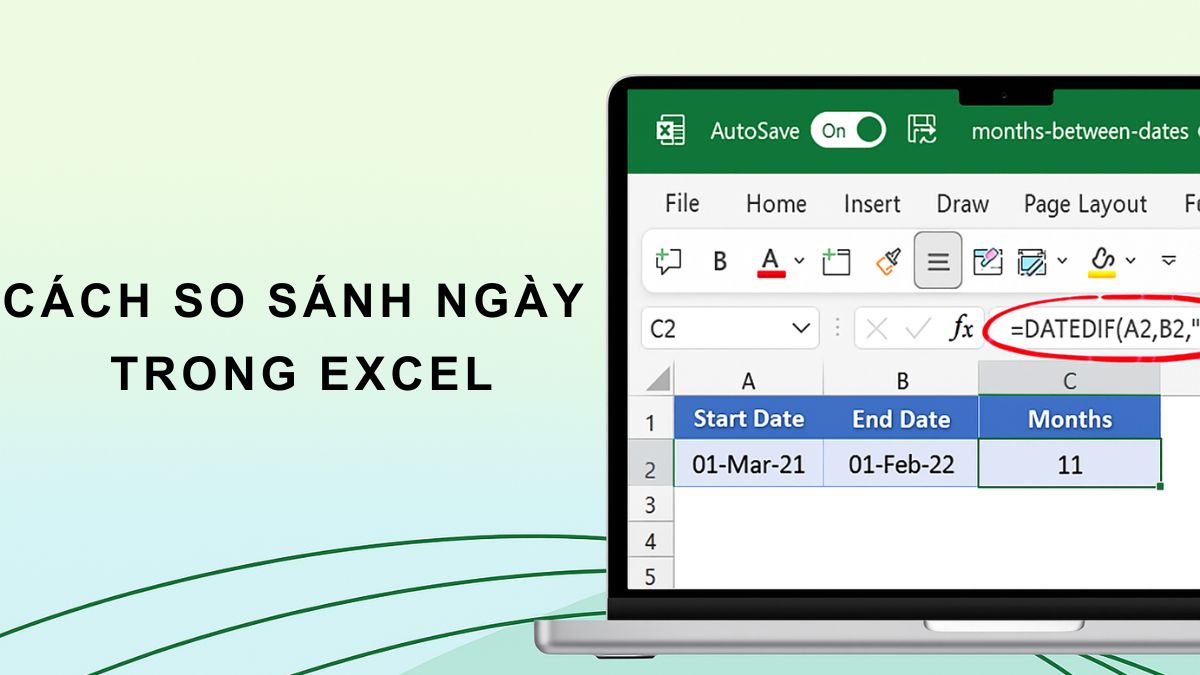Click the Start Date header cell
Viewport: 1200px width, 675px height.
click(x=749, y=418)
